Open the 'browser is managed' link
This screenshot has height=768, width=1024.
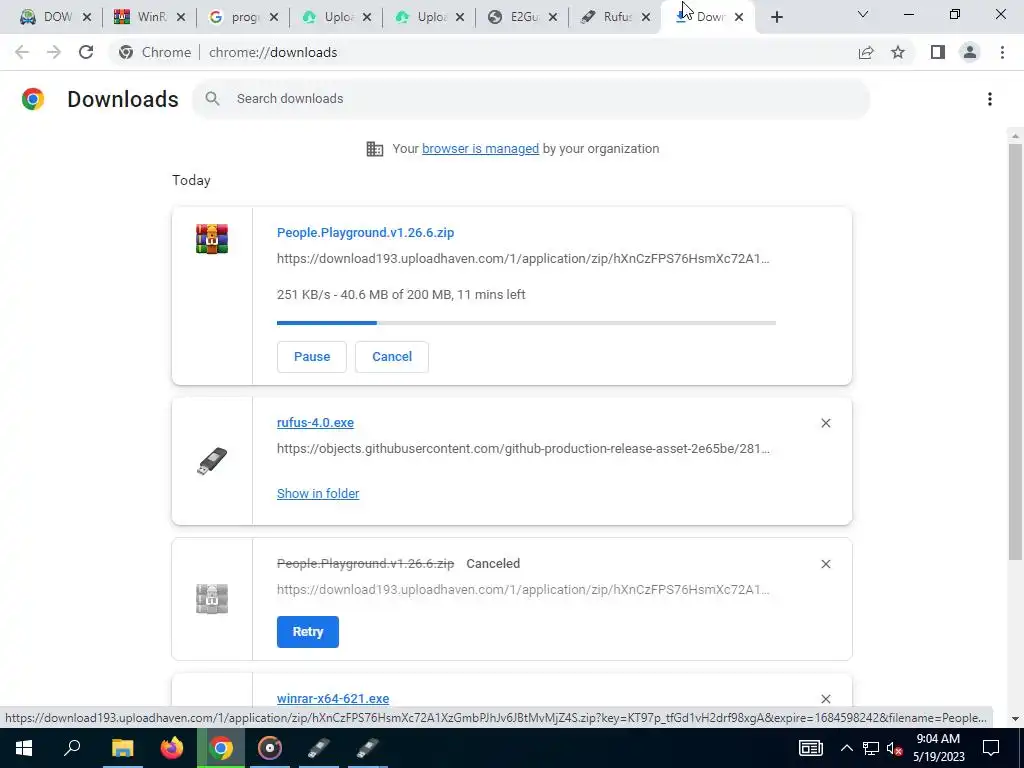tap(481, 149)
